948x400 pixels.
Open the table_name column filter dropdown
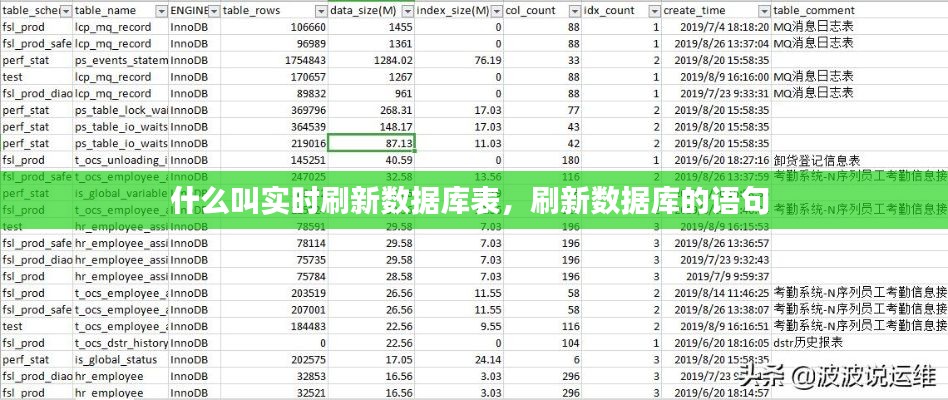pos(160,10)
